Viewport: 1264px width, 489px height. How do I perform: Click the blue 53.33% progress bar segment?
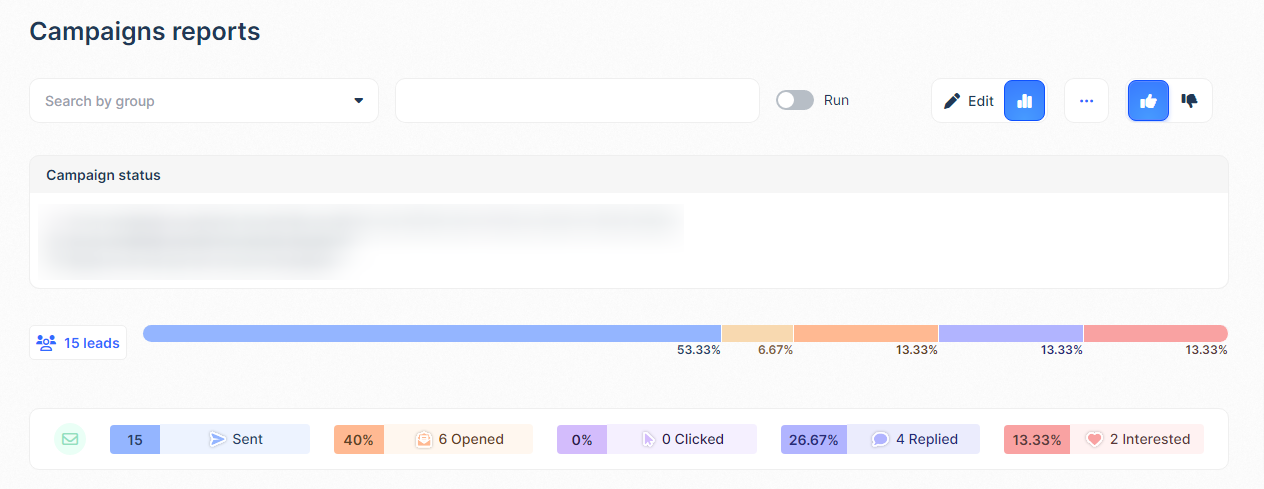pyautogui.click(x=432, y=333)
